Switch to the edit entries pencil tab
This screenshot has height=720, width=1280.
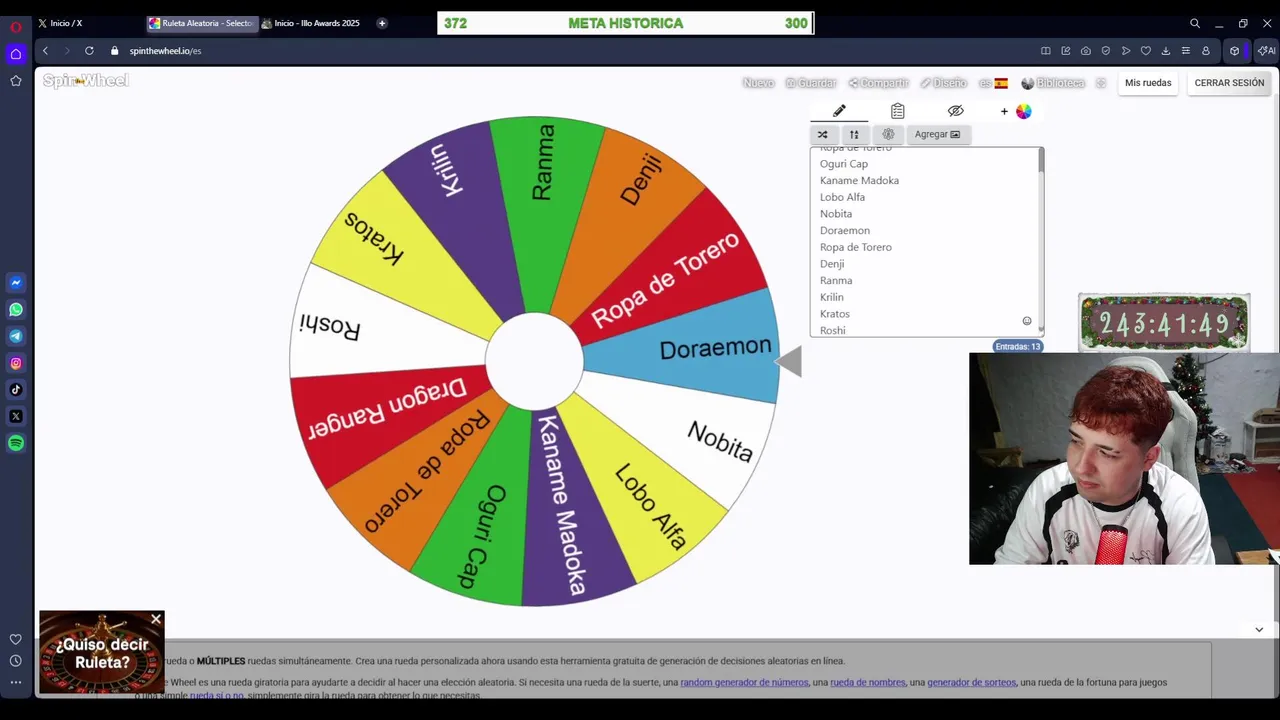(x=839, y=111)
